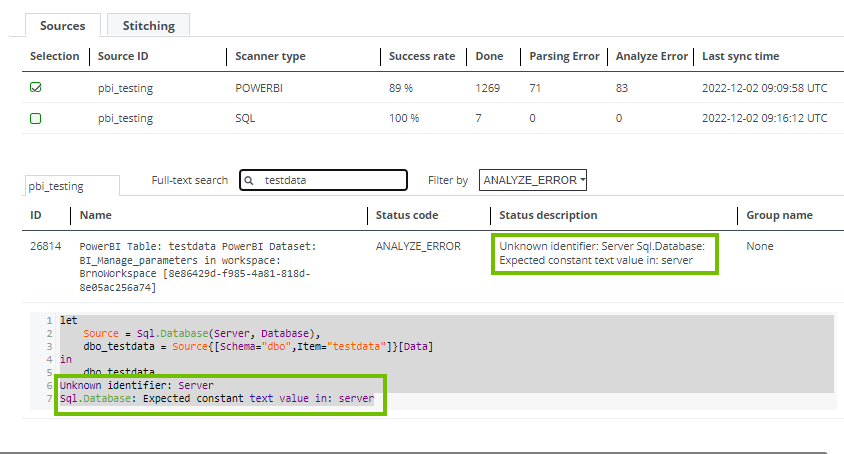Image resolution: width=844 pixels, height=454 pixels.
Task: Select the SQL scanner type cell
Action: [245, 118]
